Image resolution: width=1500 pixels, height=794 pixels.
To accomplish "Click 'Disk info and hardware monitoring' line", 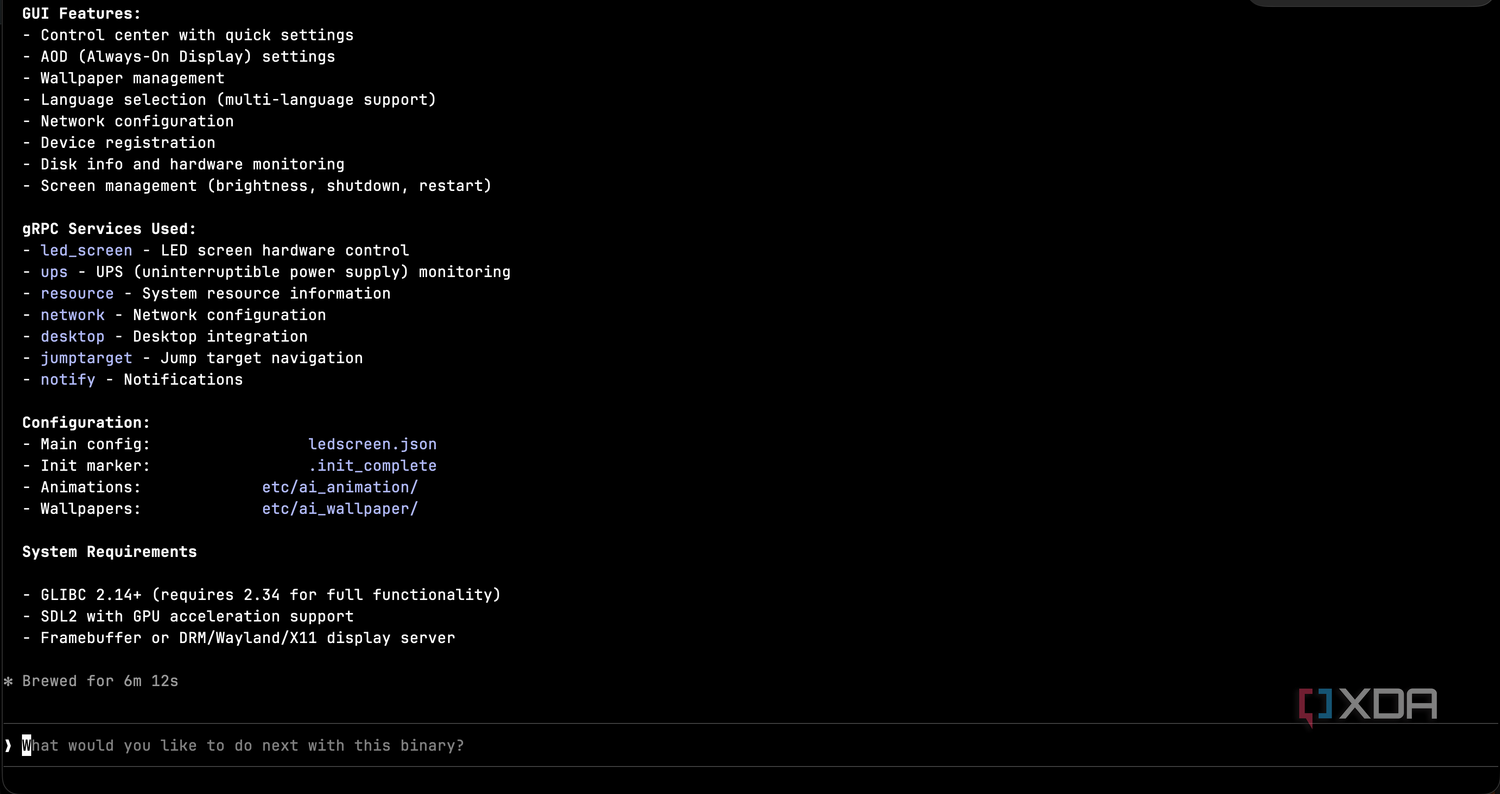I will pyautogui.click(x=183, y=164).
